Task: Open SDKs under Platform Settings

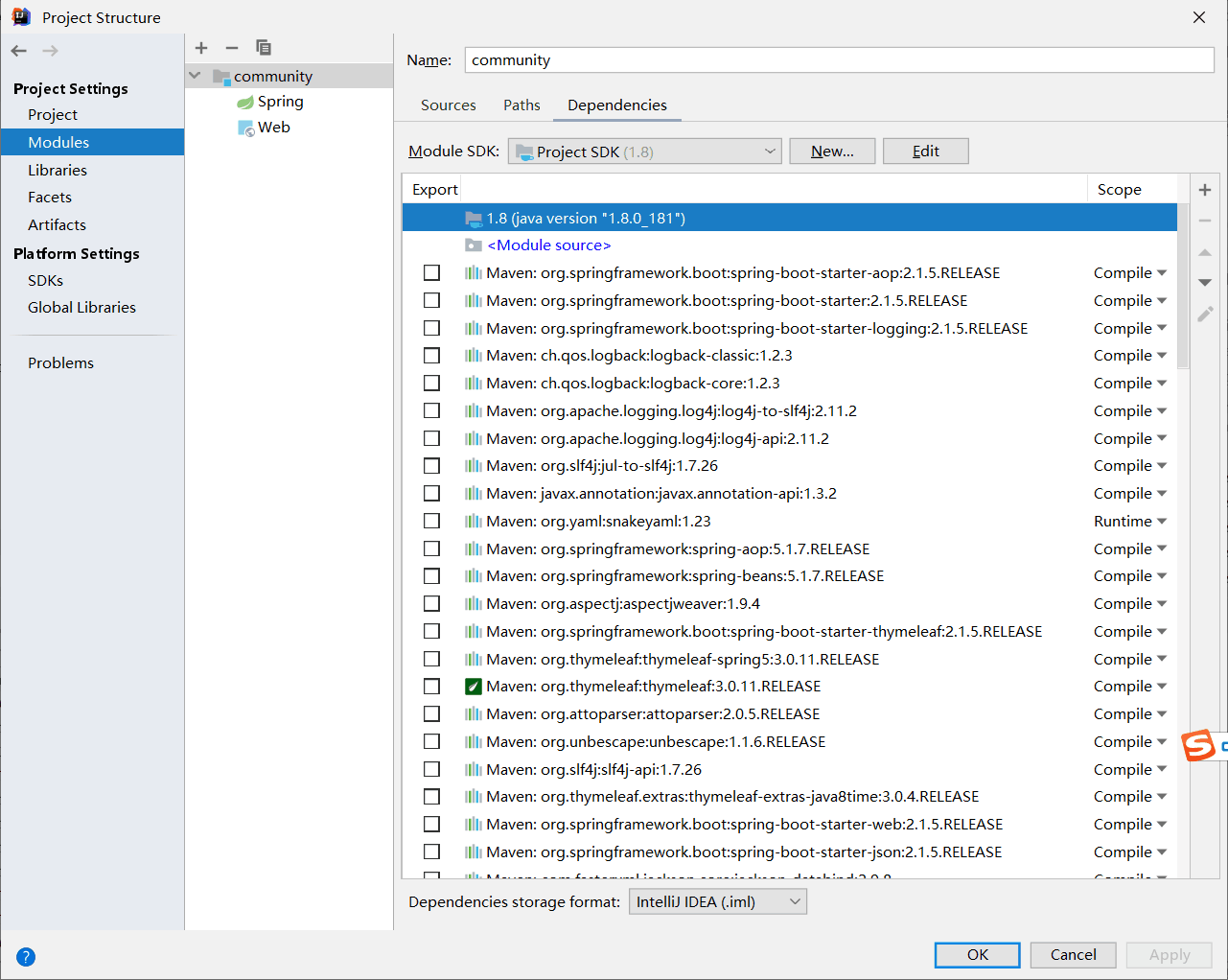Action: pyautogui.click(x=45, y=281)
